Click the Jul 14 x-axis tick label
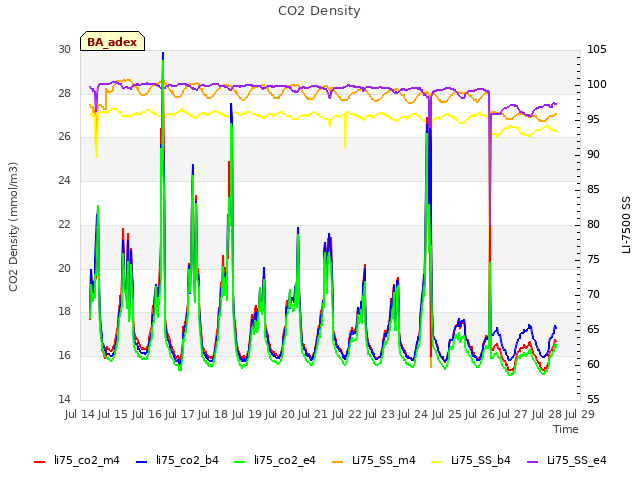The height and width of the screenshot is (480, 640). pyautogui.click(x=80, y=414)
